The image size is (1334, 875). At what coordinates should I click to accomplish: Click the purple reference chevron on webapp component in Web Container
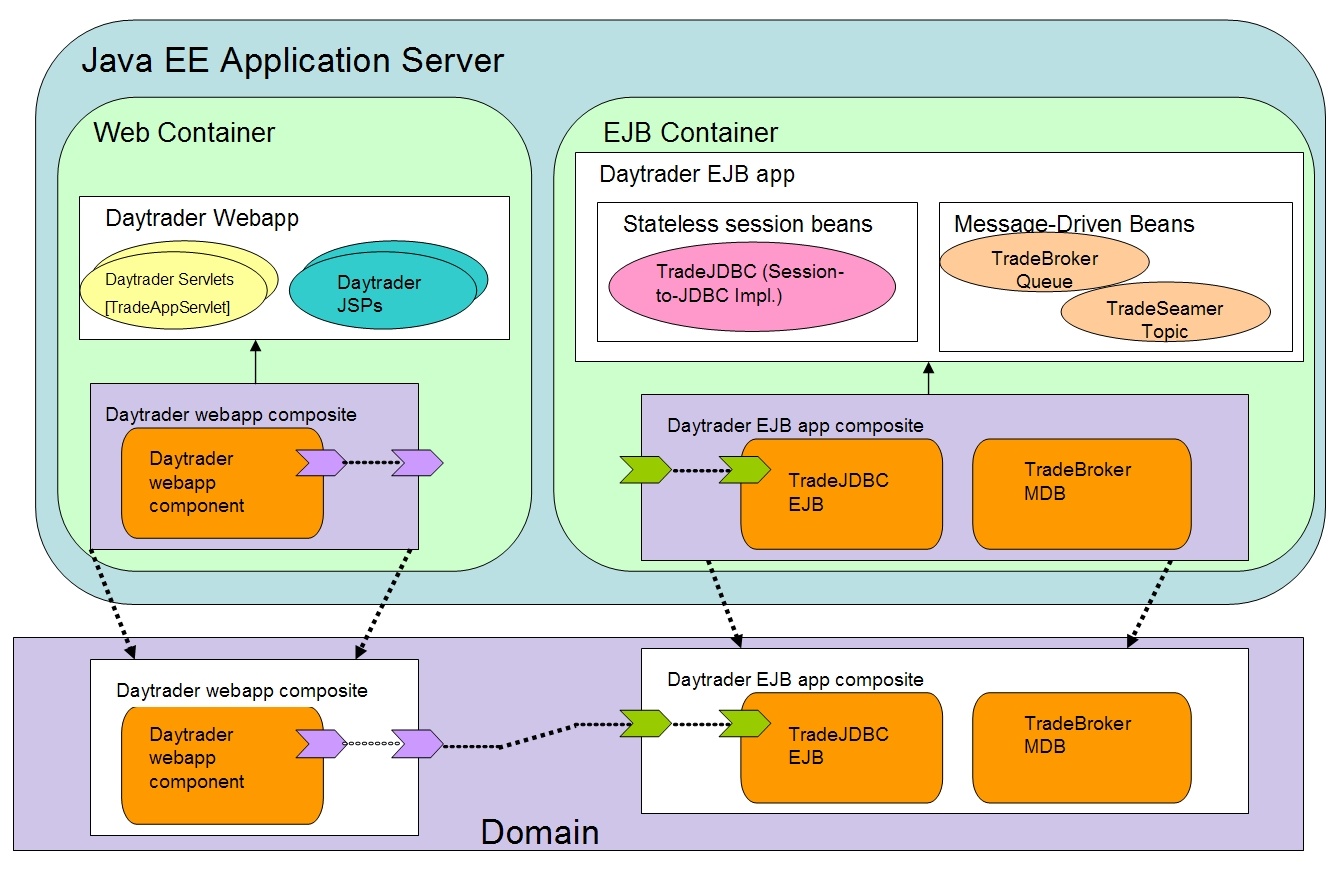(321, 462)
